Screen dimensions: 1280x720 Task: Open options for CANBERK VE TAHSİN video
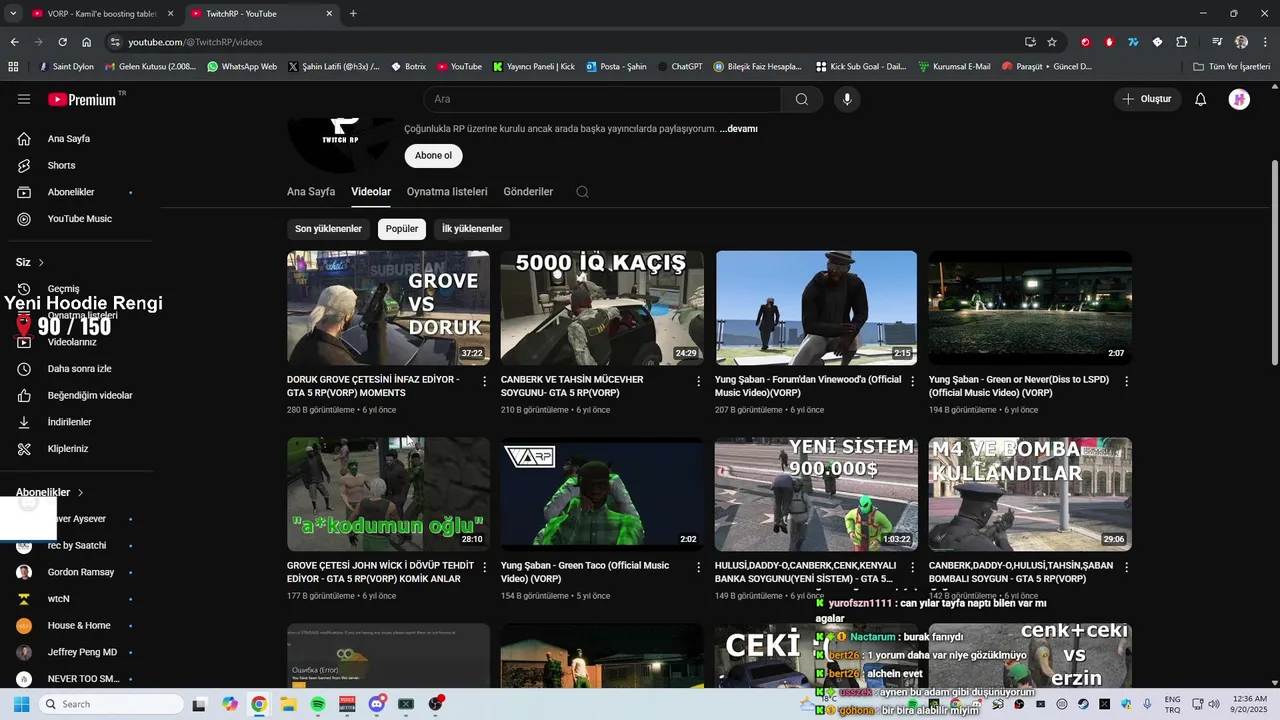coord(699,381)
